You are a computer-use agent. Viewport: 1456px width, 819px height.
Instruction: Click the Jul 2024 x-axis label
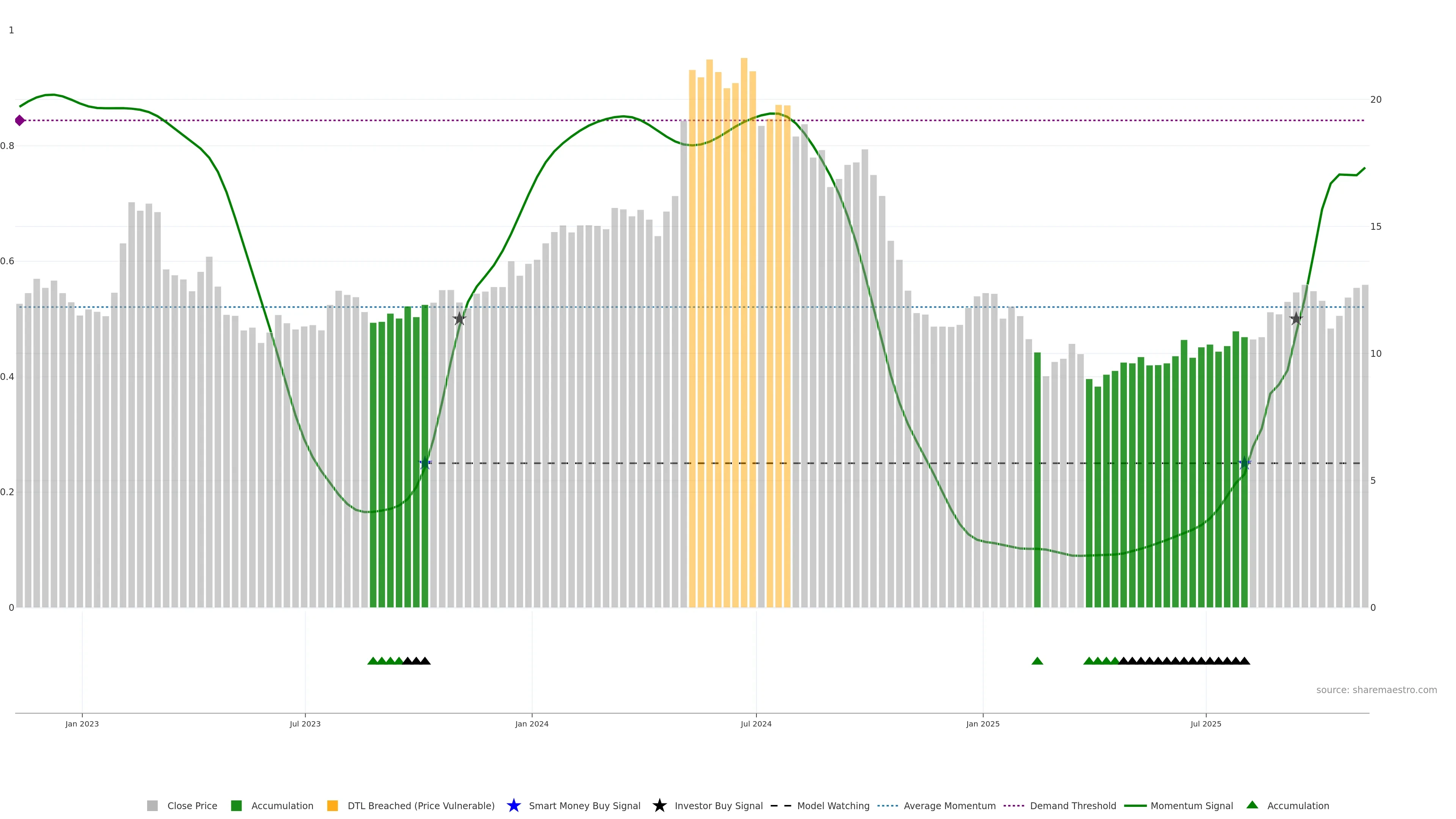click(x=756, y=724)
